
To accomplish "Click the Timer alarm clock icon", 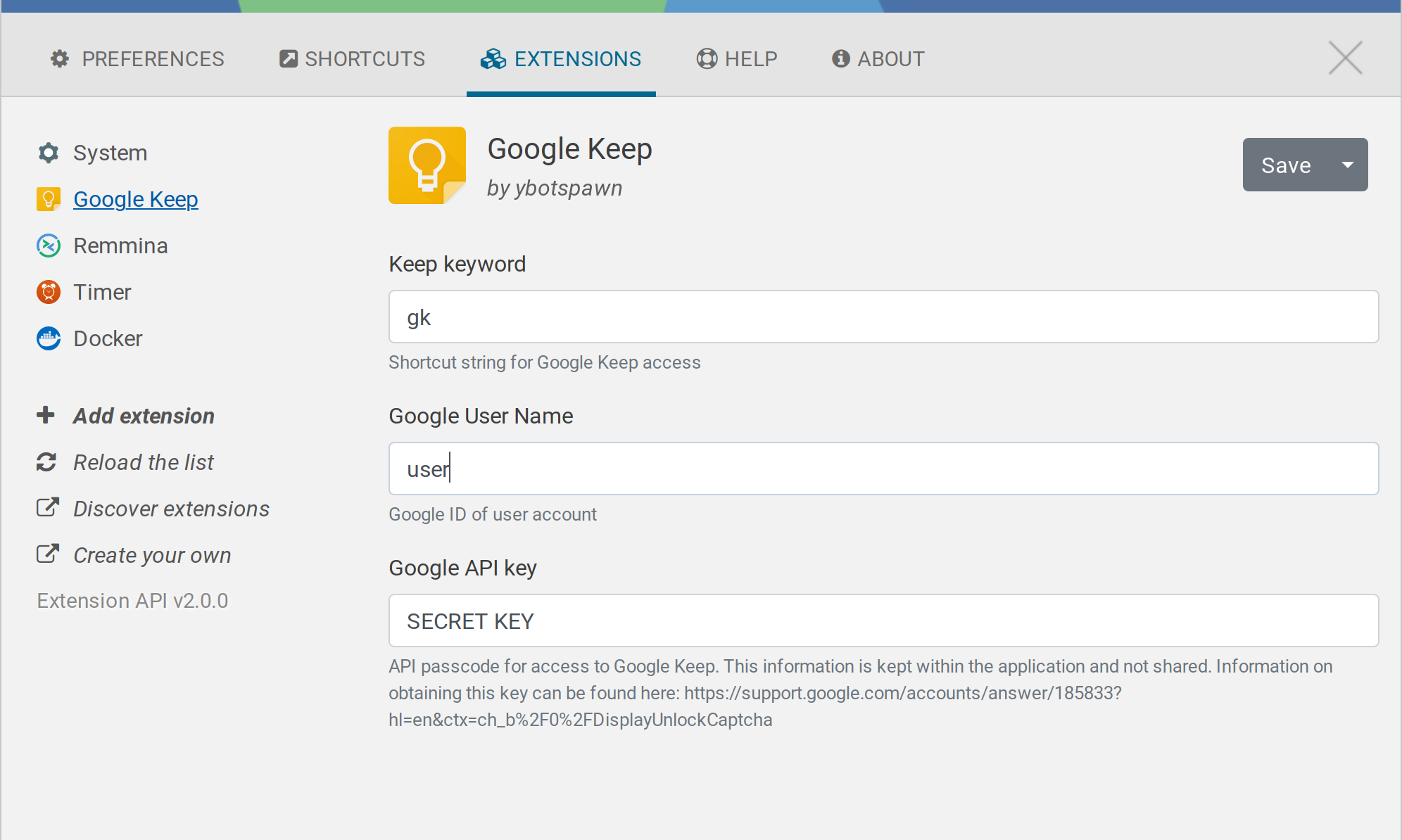I will click(48, 292).
